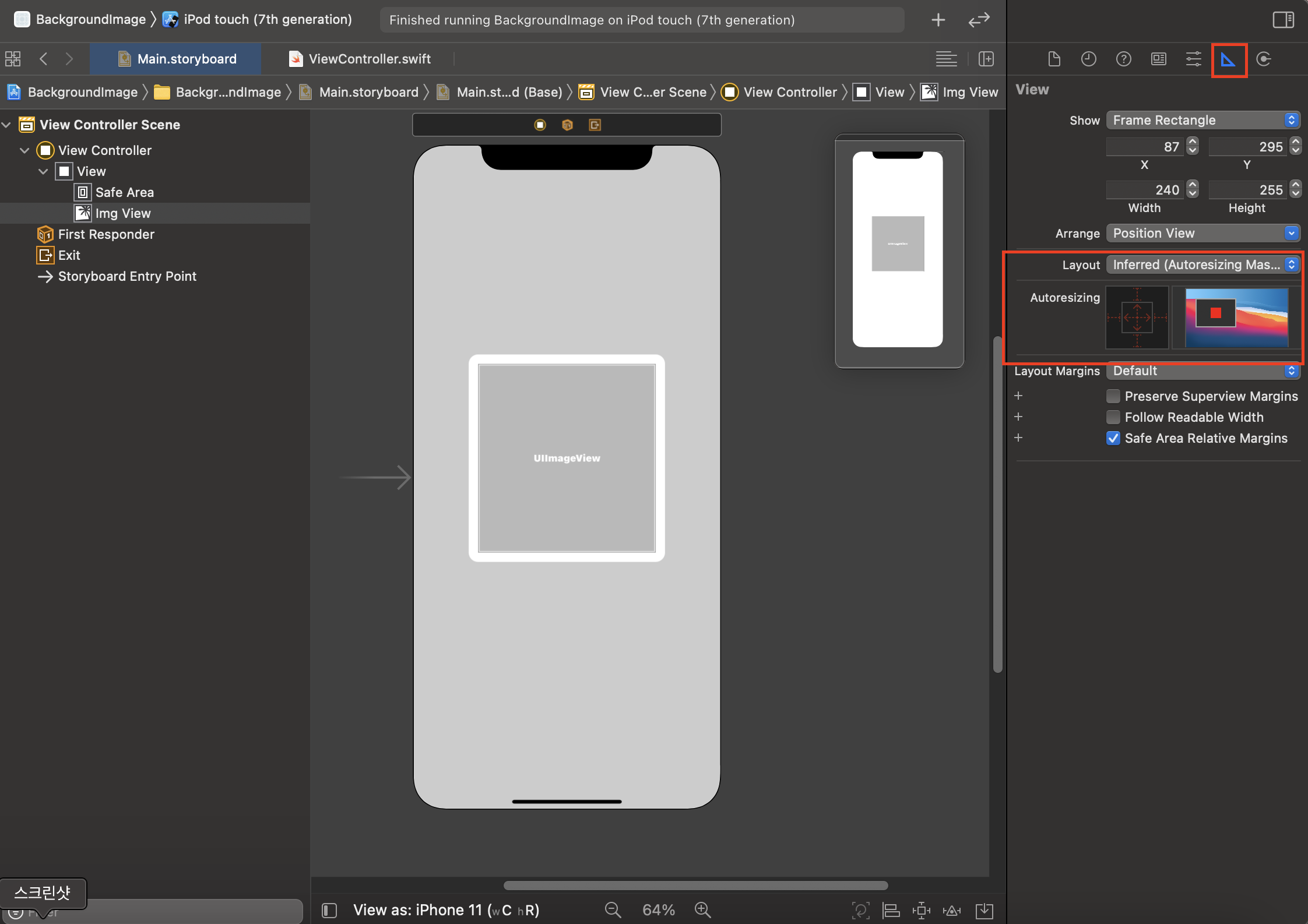The height and width of the screenshot is (924, 1308).
Task: Open the Size inspector ruler icon
Action: (1228, 59)
